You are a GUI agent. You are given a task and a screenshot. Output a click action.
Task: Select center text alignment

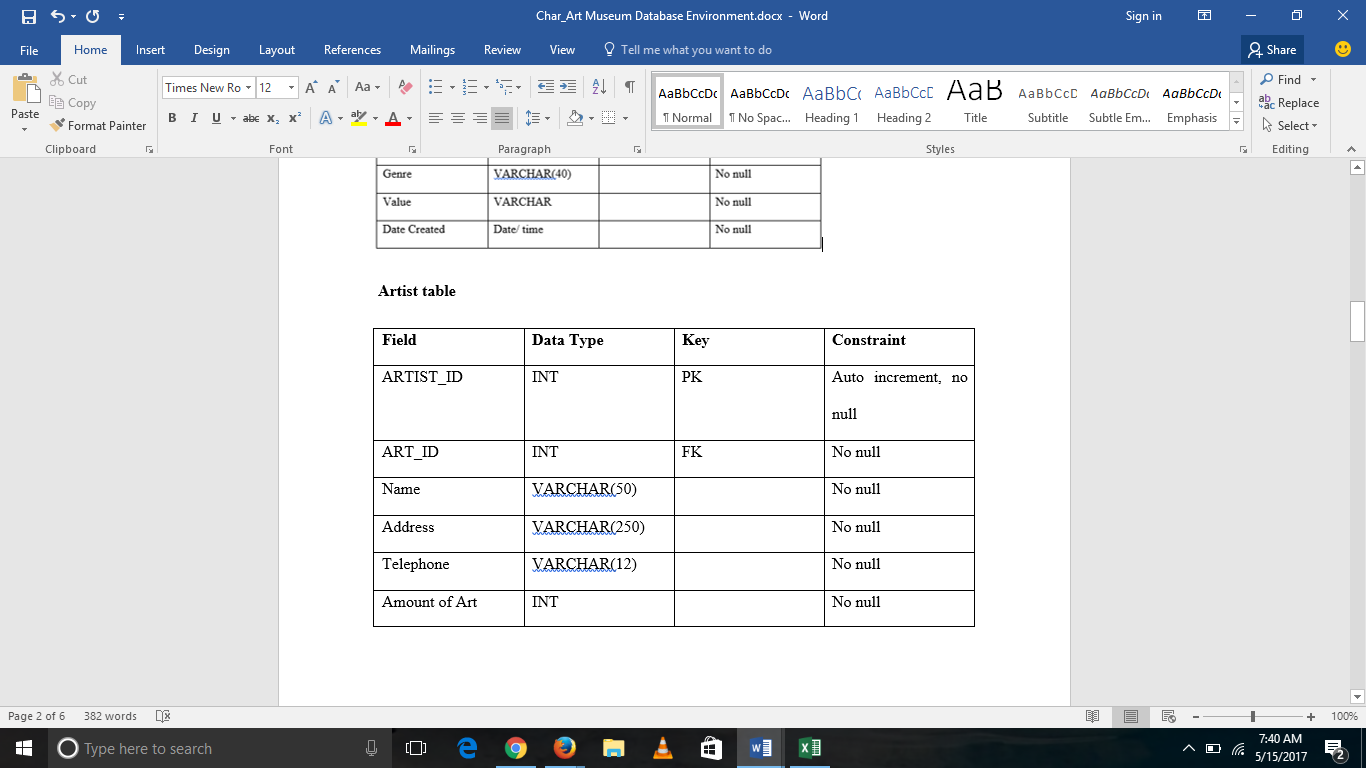pos(457,118)
